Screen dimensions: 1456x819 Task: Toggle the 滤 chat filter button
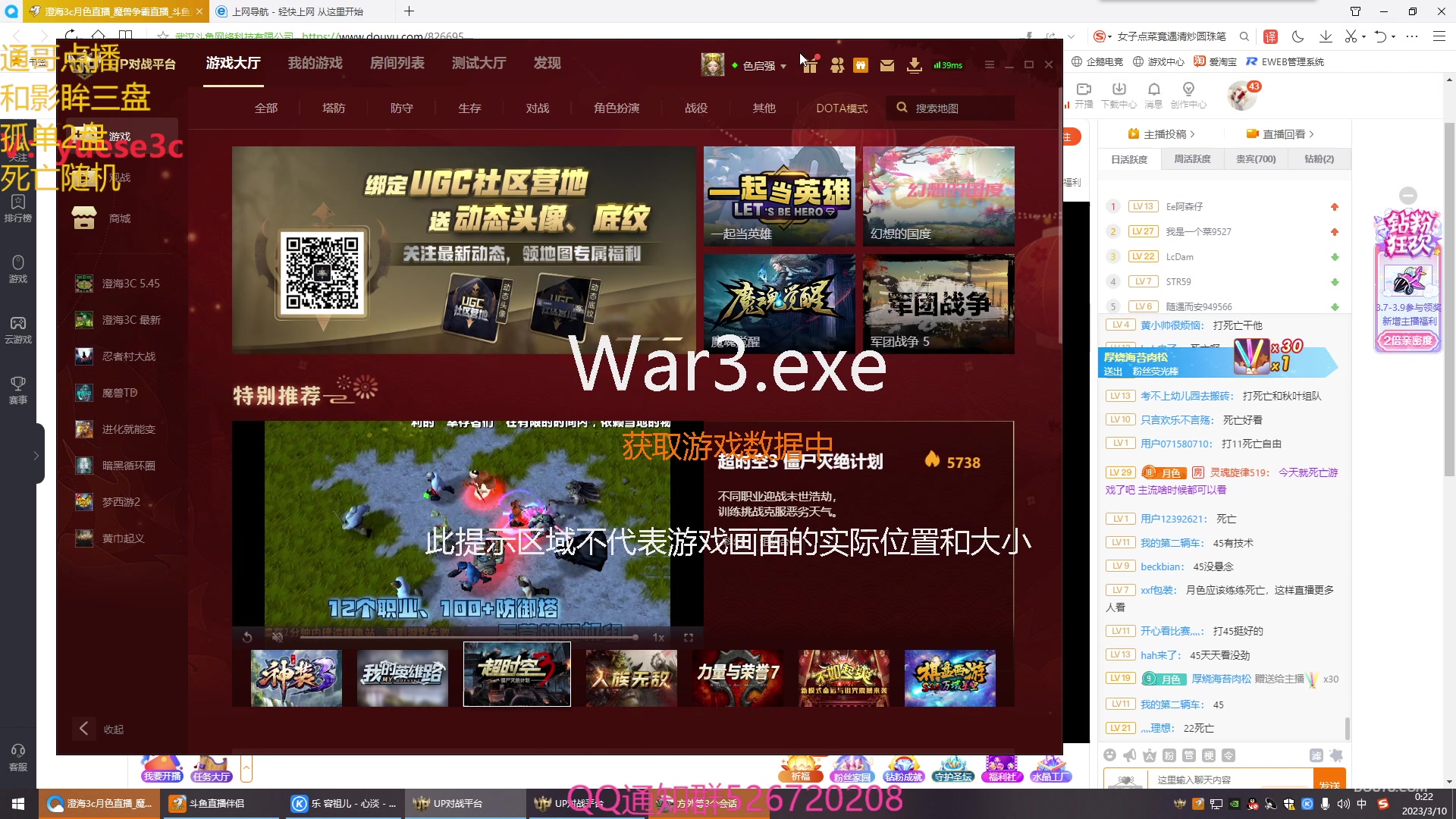(1316, 755)
